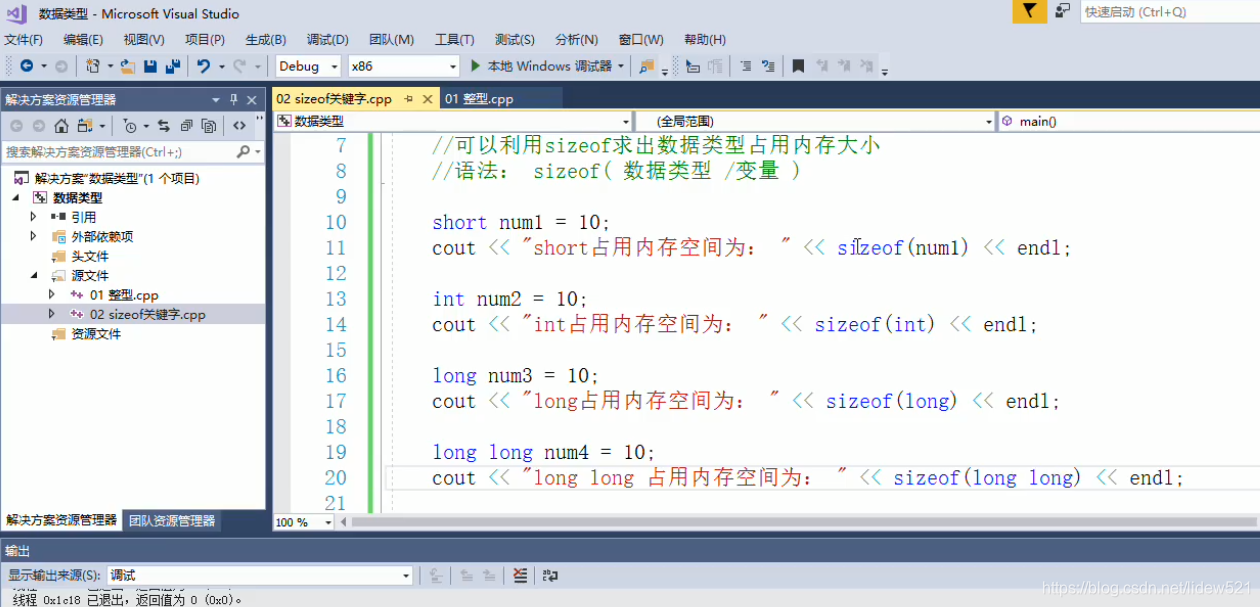Open the 视图(V) menu
1260x607 pixels.
point(144,40)
